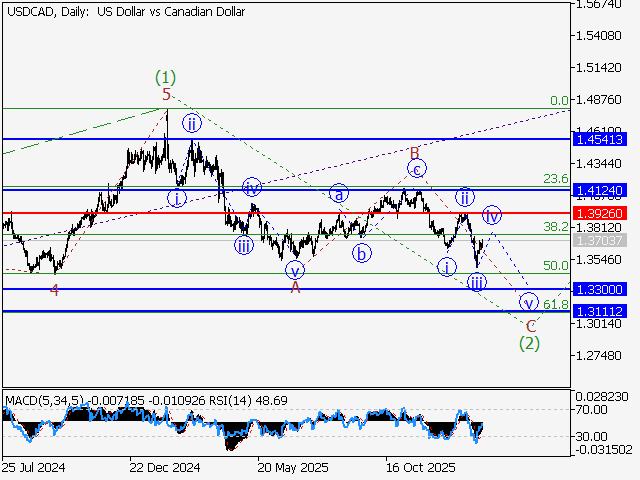Click the 1.48760 price axis label

(x=598, y=100)
